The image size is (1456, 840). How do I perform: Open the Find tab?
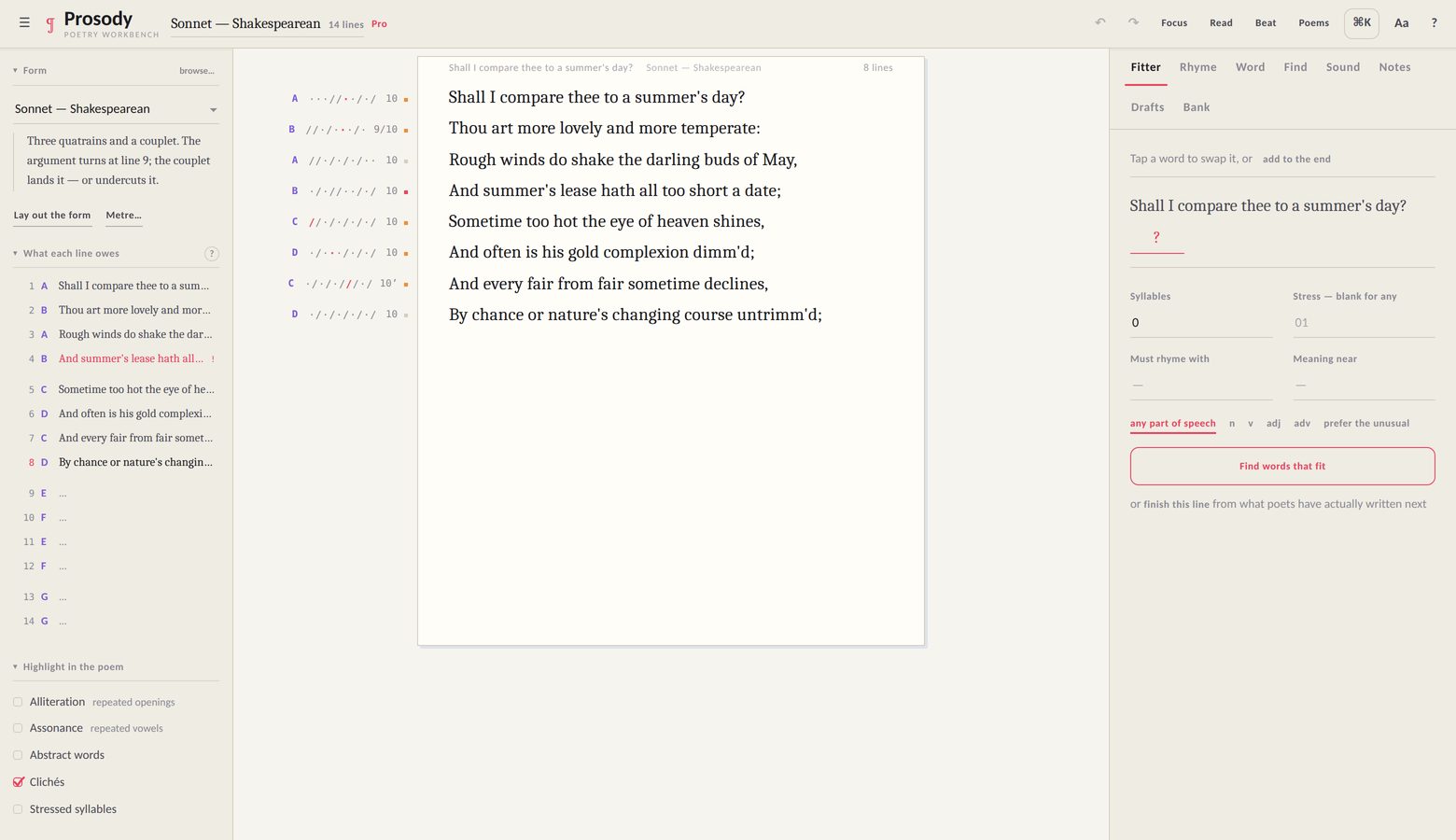coord(1295,67)
